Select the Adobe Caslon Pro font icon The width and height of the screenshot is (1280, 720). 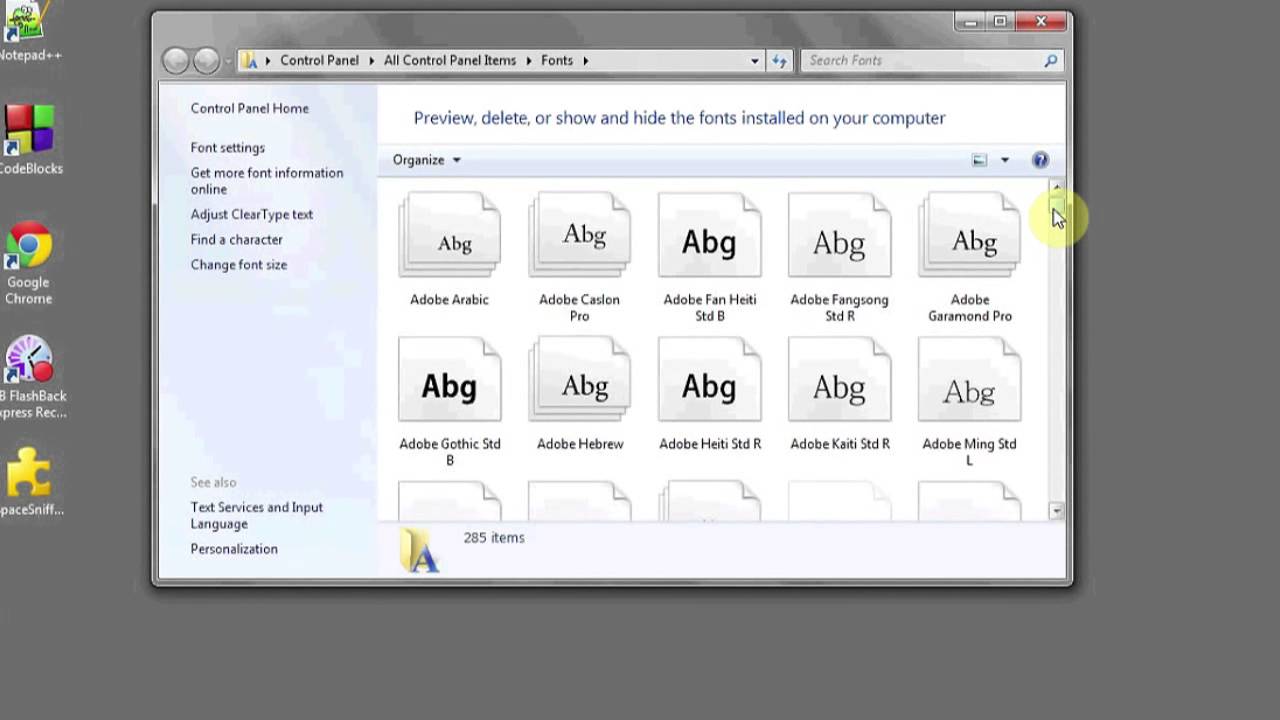coord(579,235)
